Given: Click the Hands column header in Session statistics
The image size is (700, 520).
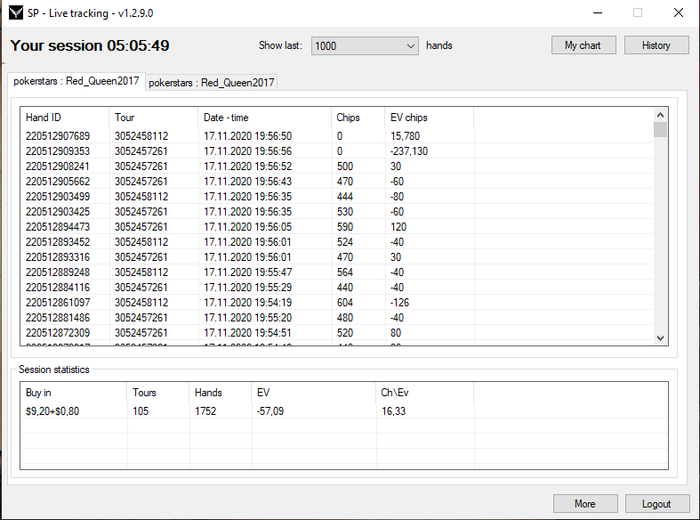Looking at the screenshot, I should coord(221,392).
